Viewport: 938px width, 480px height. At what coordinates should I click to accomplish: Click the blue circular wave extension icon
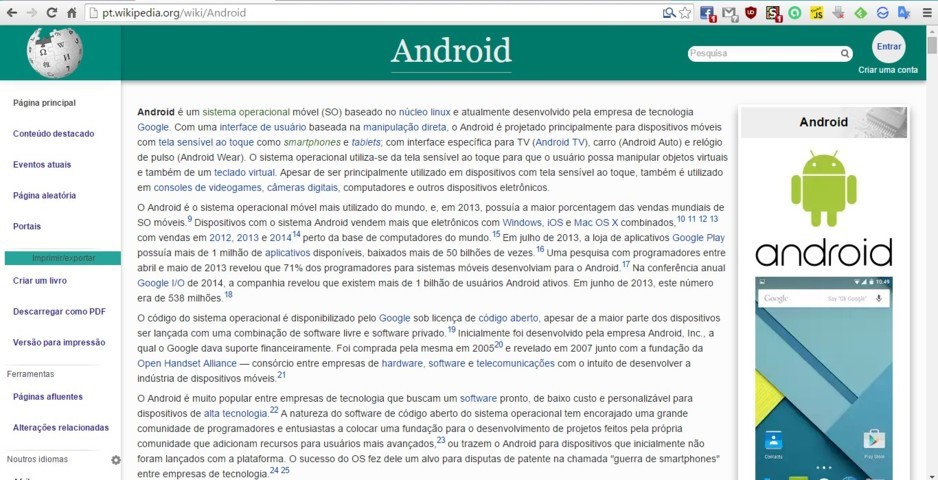(882, 13)
